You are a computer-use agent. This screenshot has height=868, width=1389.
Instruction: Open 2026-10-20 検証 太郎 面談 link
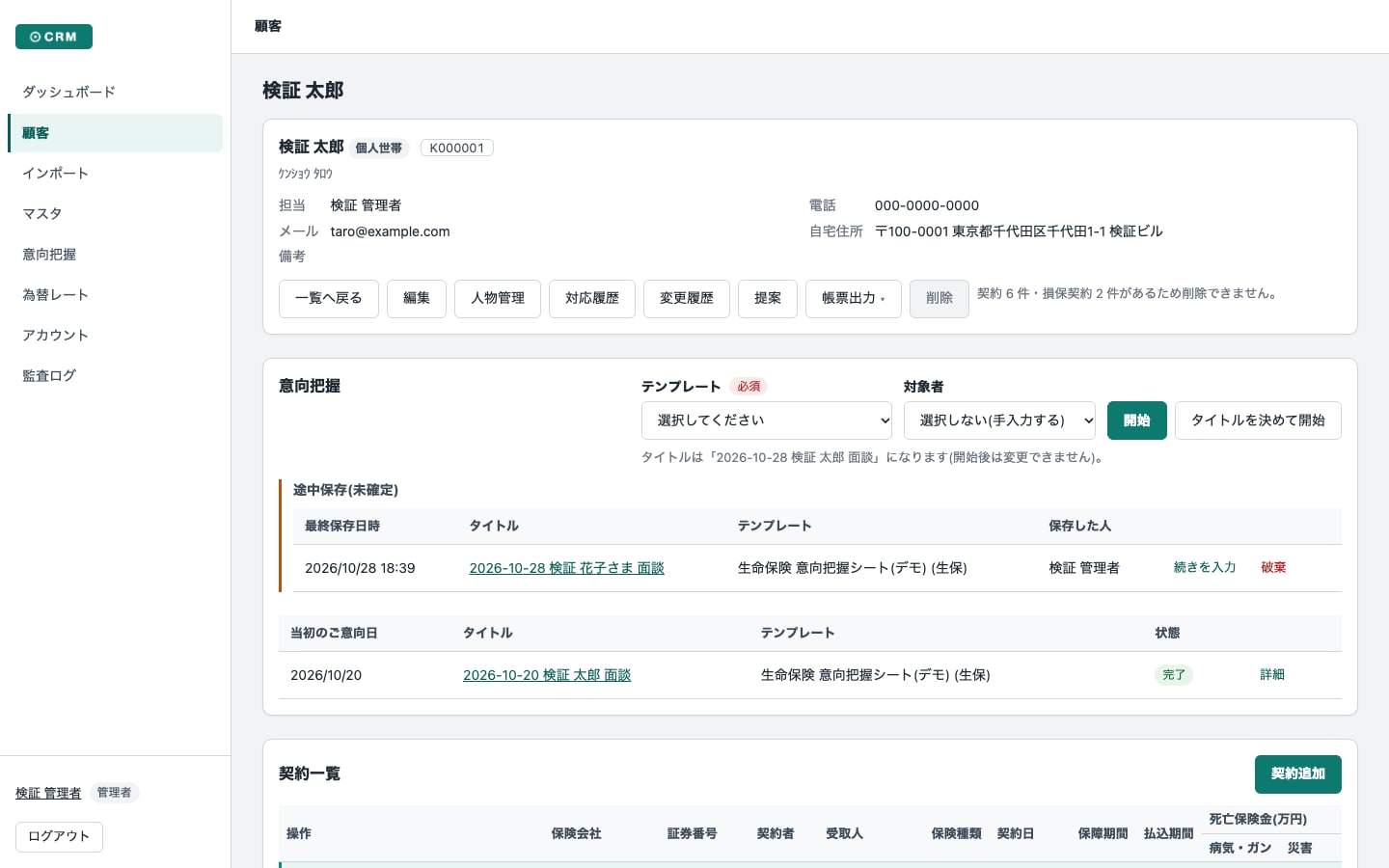(547, 675)
